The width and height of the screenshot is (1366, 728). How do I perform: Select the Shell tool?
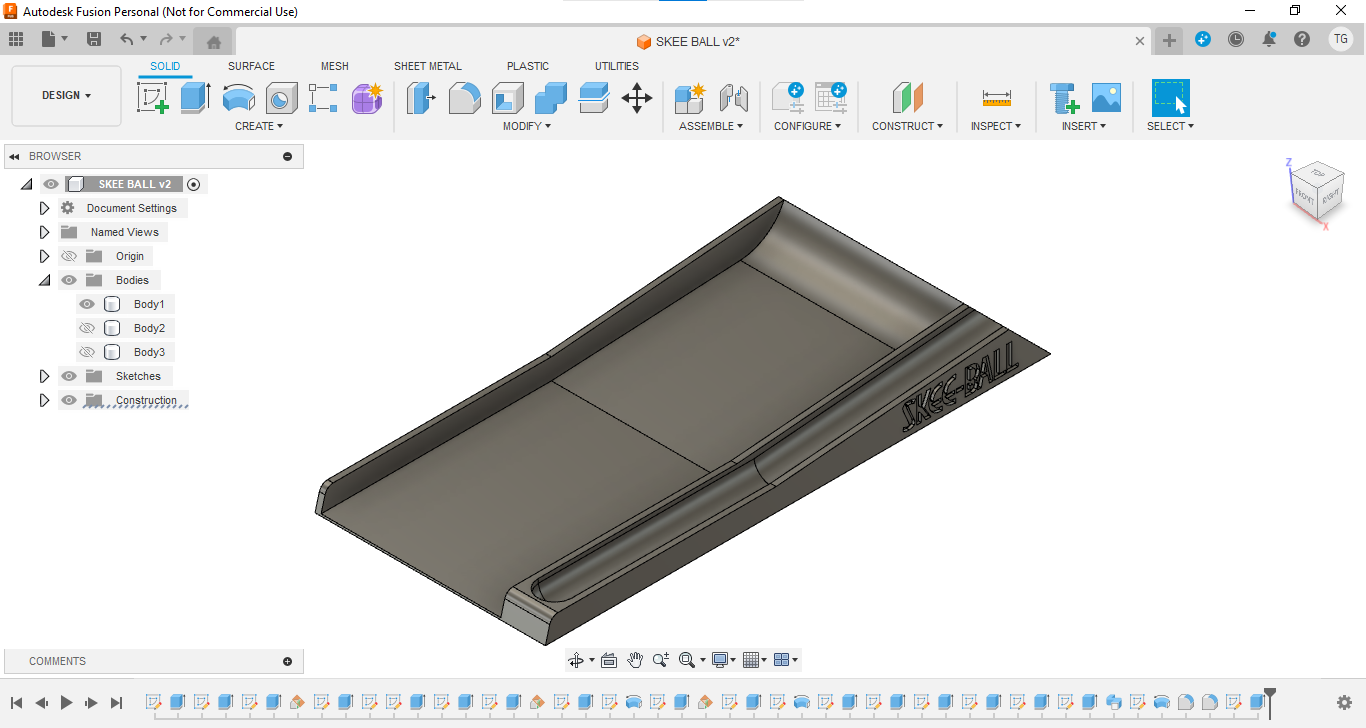point(508,98)
